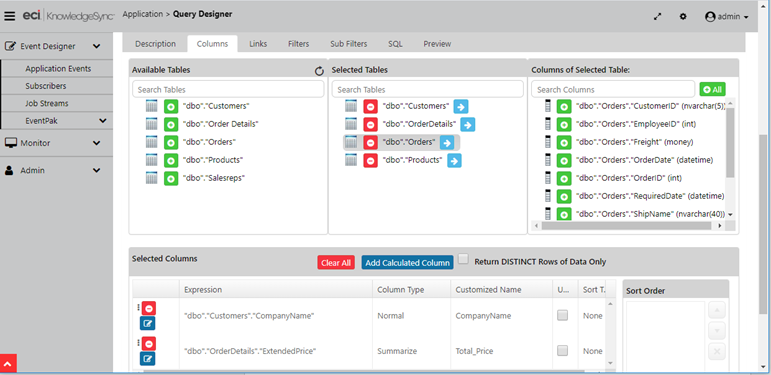Check the box in CompanyName row

coord(563,316)
